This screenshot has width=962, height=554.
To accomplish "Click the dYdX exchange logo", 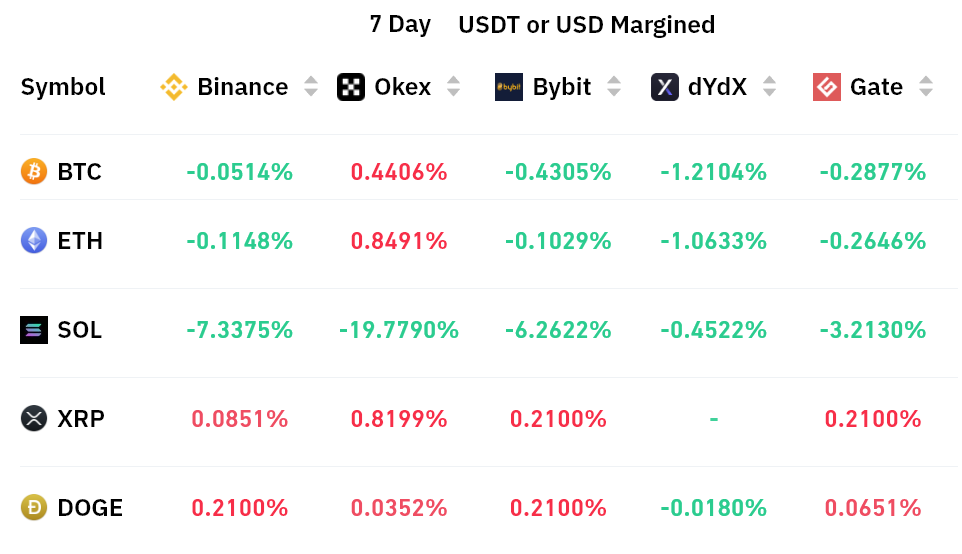I will [665, 87].
